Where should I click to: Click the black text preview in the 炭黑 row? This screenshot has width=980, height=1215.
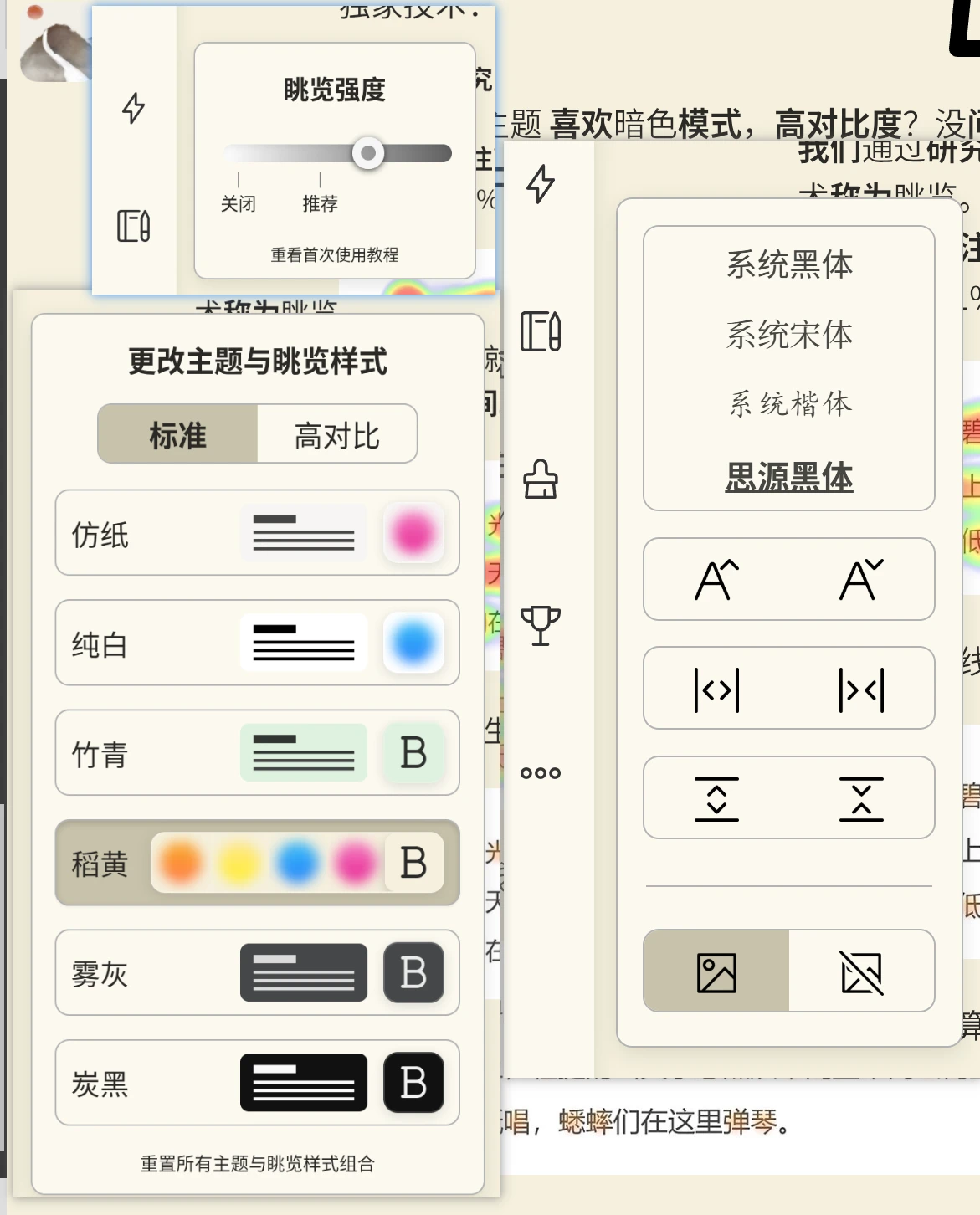pos(304,1083)
